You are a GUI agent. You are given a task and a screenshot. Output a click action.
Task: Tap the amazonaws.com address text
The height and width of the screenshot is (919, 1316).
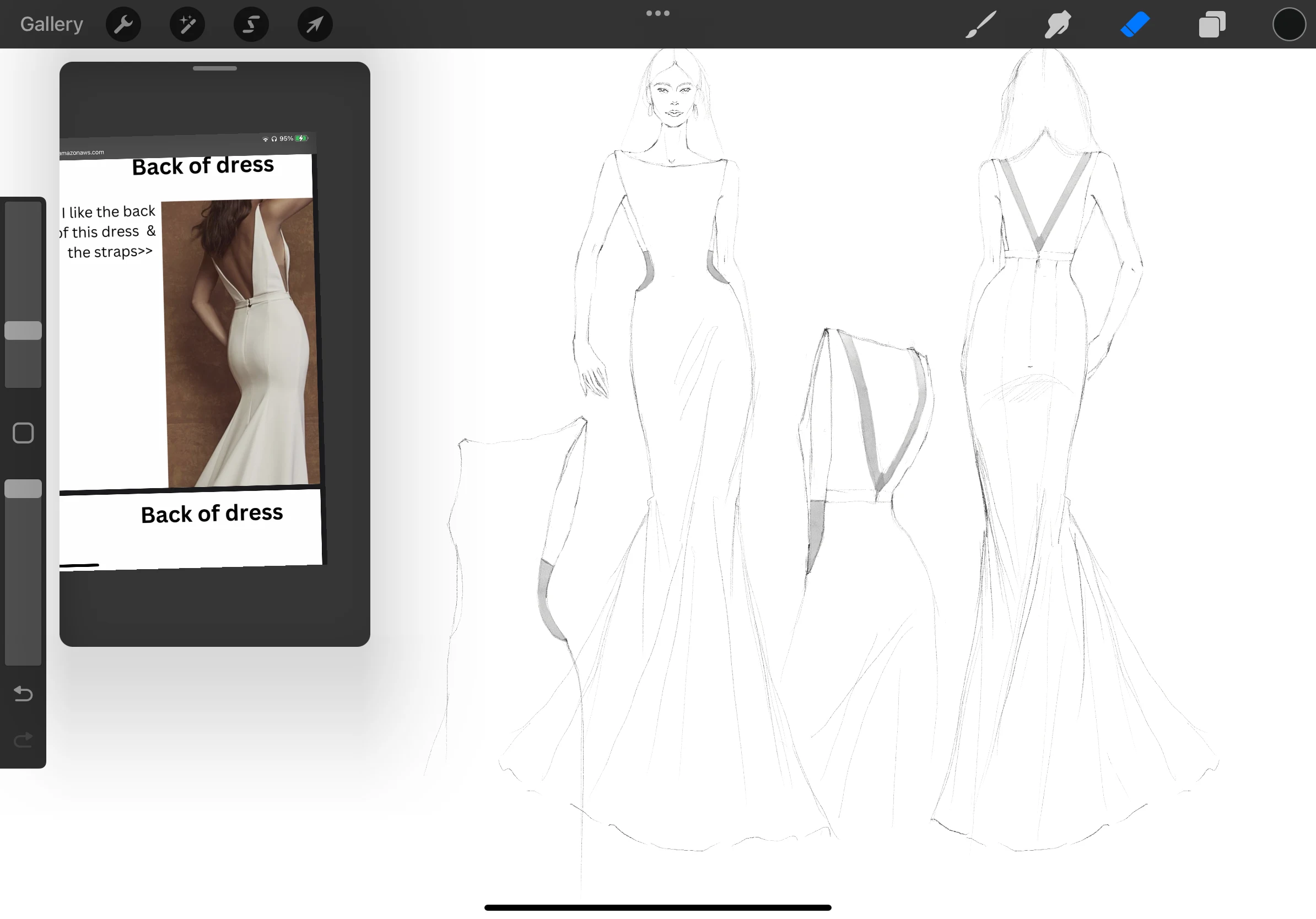click(x=82, y=153)
